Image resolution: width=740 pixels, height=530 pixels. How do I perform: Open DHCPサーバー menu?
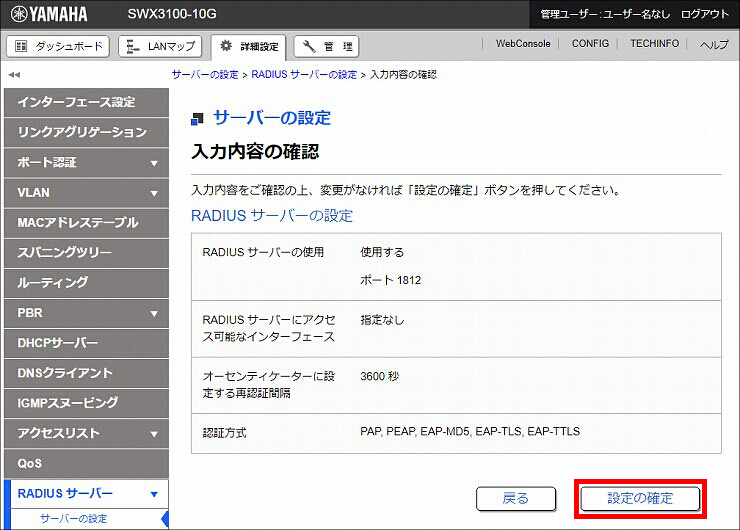tap(86, 343)
